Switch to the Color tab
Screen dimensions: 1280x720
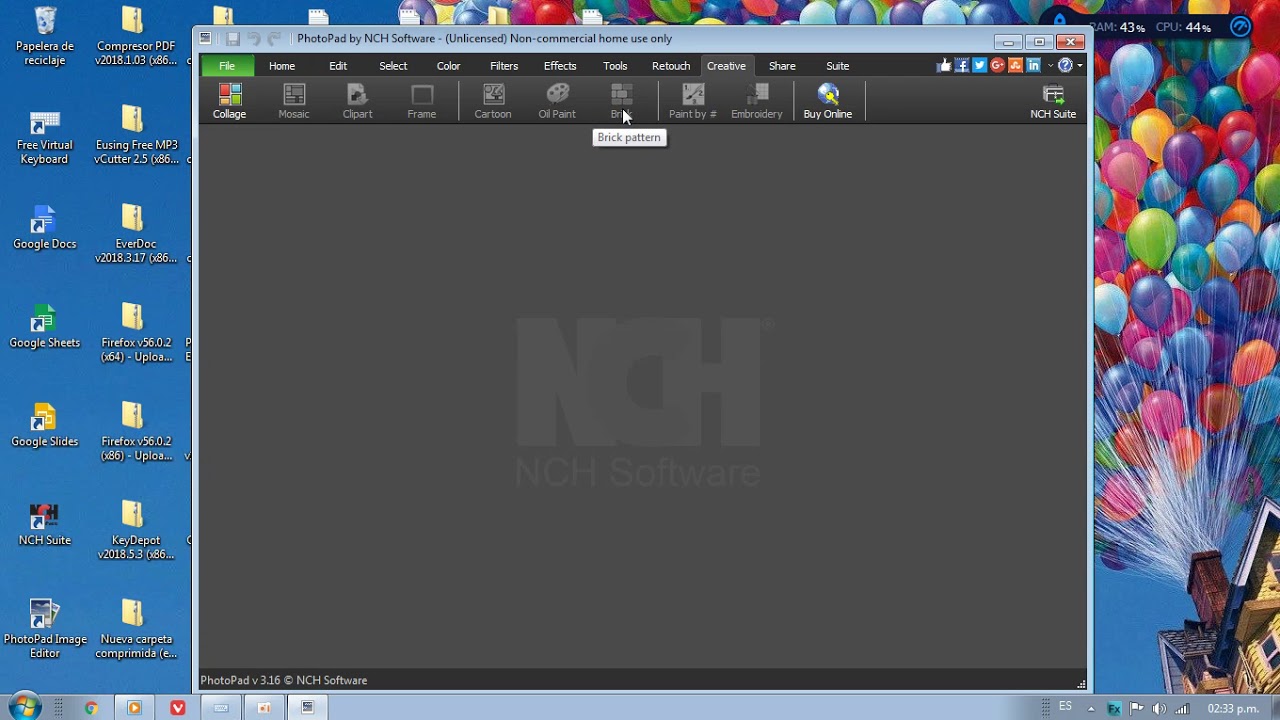(x=448, y=66)
